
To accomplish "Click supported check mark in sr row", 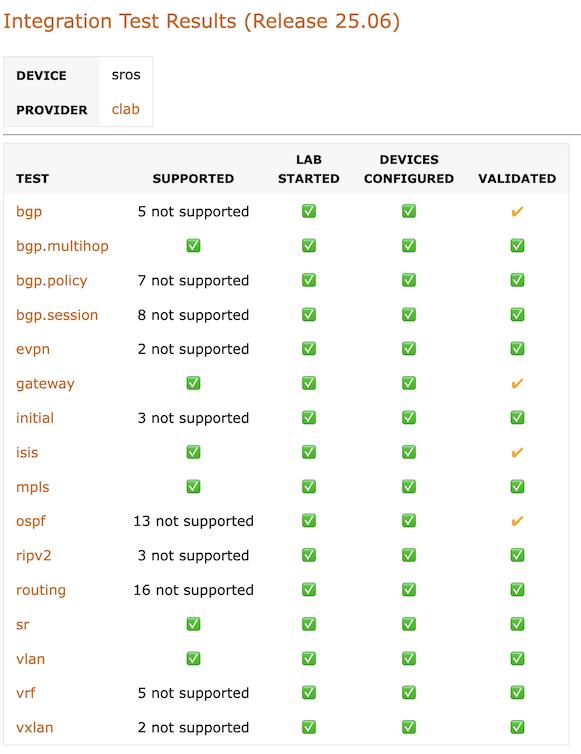I will [x=193, y=624].
